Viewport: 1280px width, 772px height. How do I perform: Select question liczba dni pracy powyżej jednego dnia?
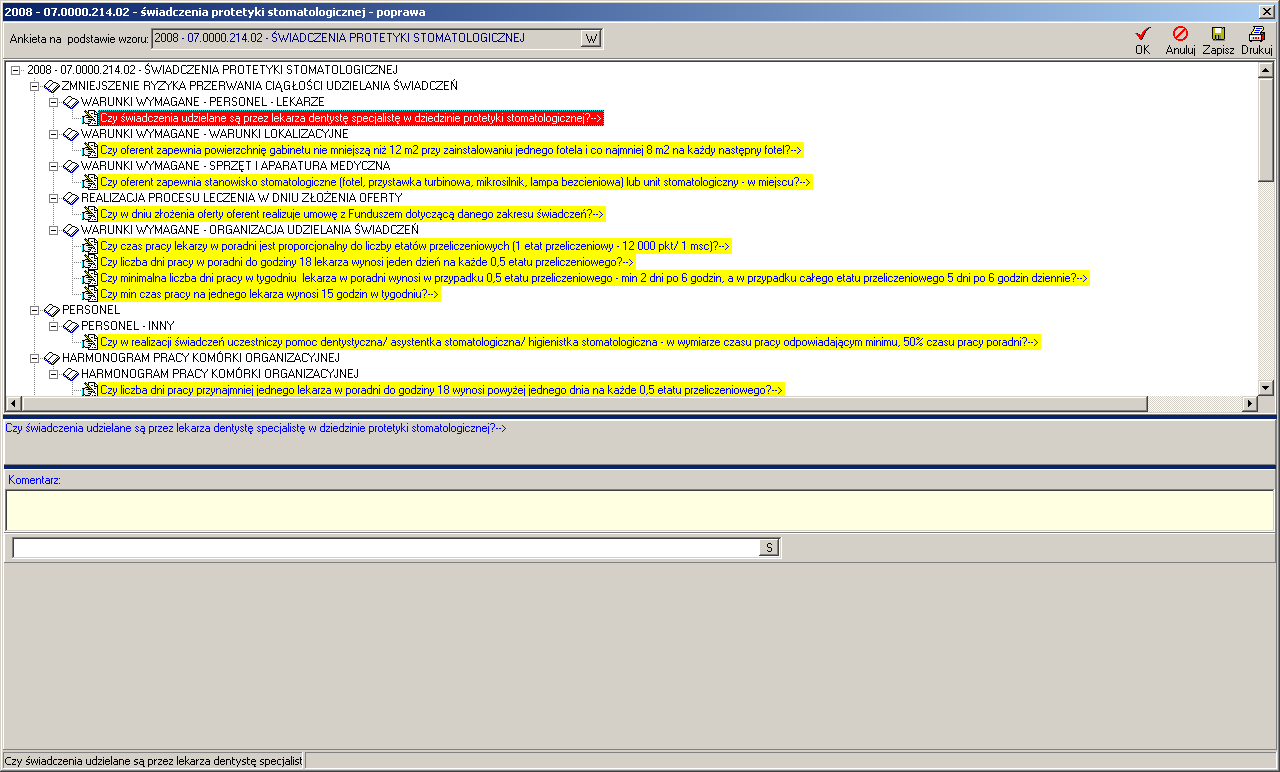click(x=442, y=390)
